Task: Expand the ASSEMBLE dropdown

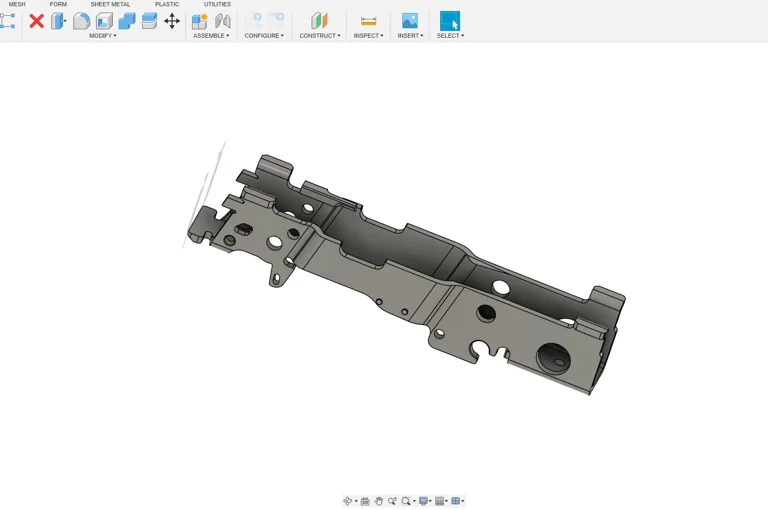Action: tap(211, 36)
